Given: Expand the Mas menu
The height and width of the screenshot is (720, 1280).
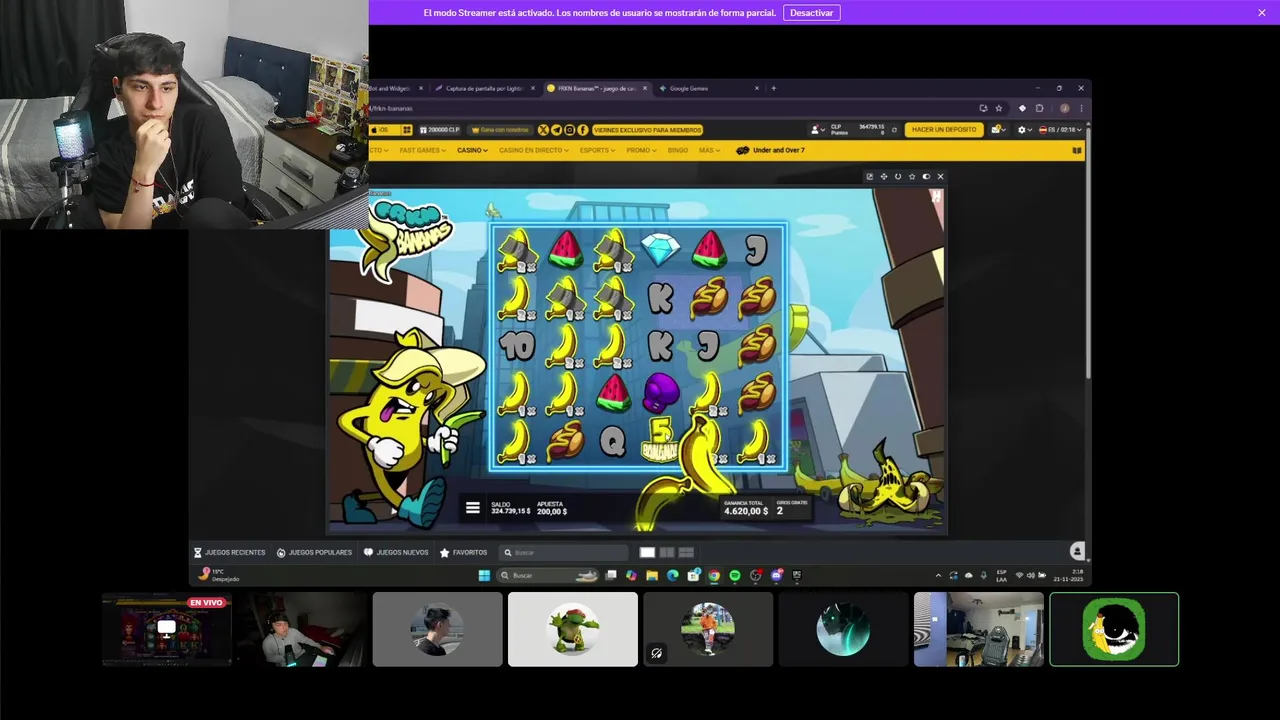Looking at the screenshot, I should pyautogui.click(x=709, y=150).
